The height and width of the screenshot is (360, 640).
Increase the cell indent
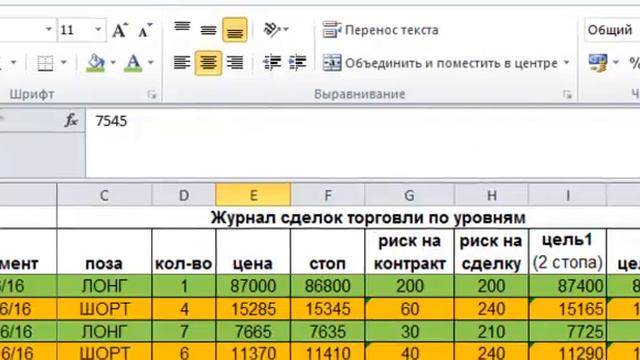tap(298, 63)
